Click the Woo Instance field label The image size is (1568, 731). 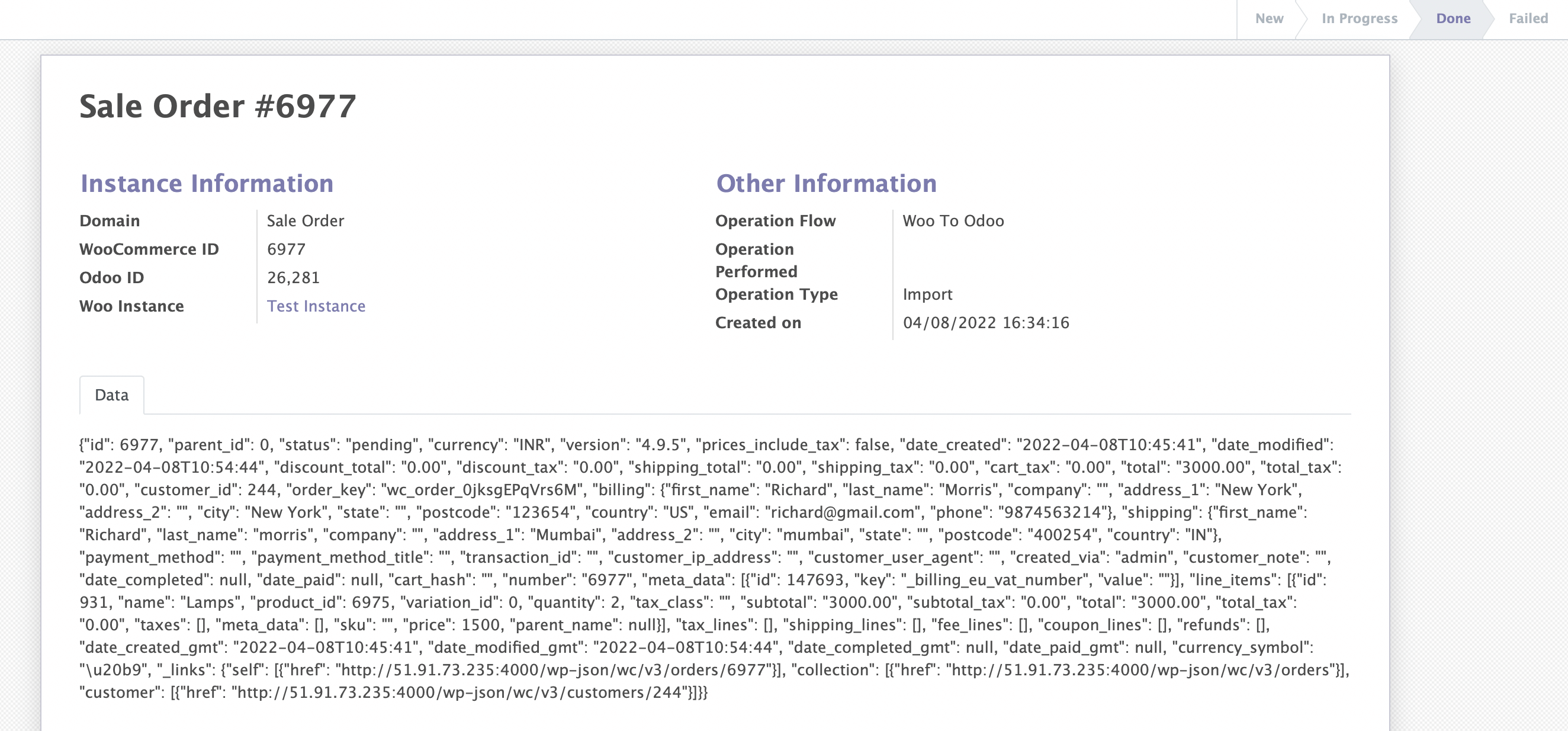(x=131, y=306)
